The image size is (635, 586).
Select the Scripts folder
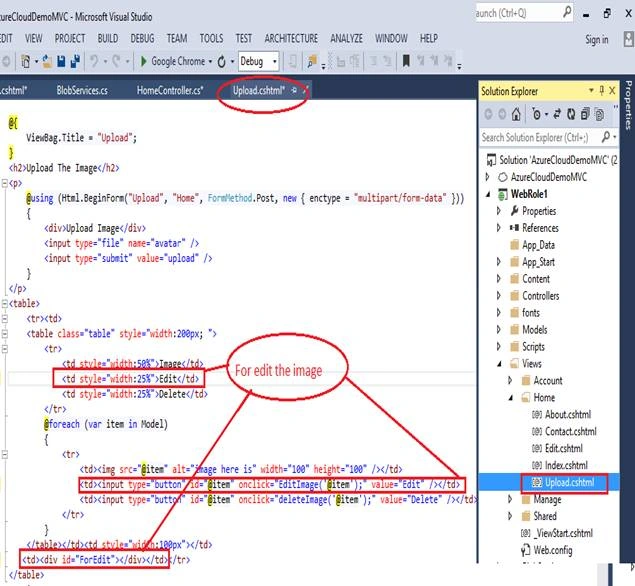click(533, 347)
